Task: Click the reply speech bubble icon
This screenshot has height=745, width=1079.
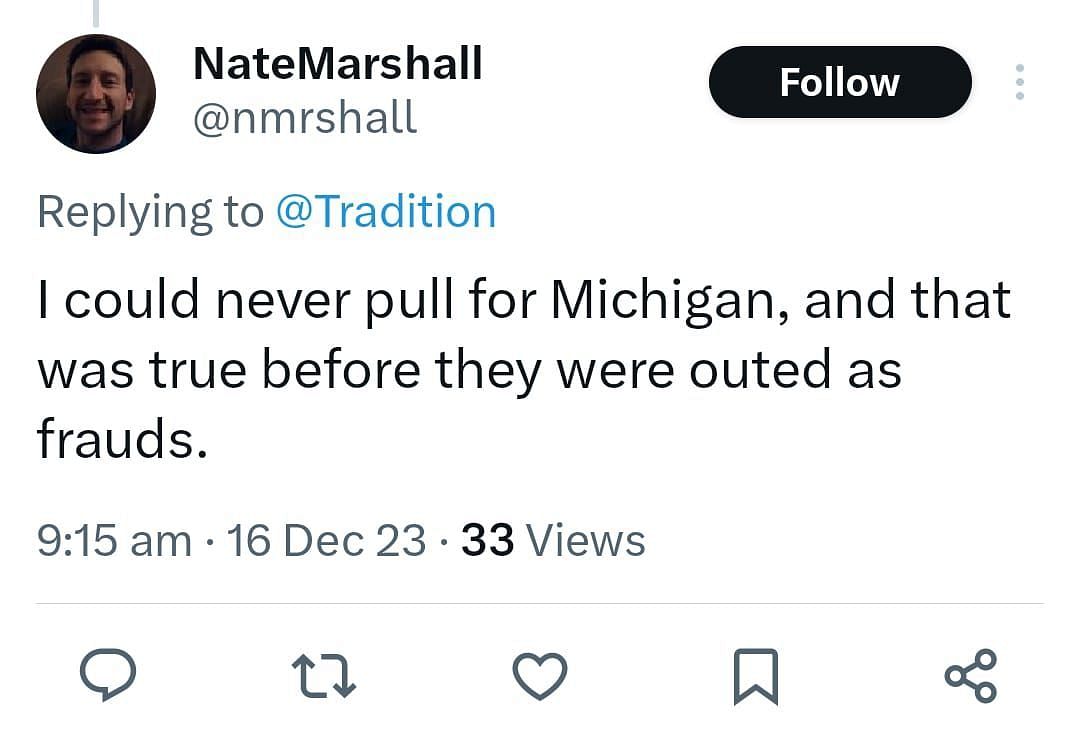Action: [108, 676]
